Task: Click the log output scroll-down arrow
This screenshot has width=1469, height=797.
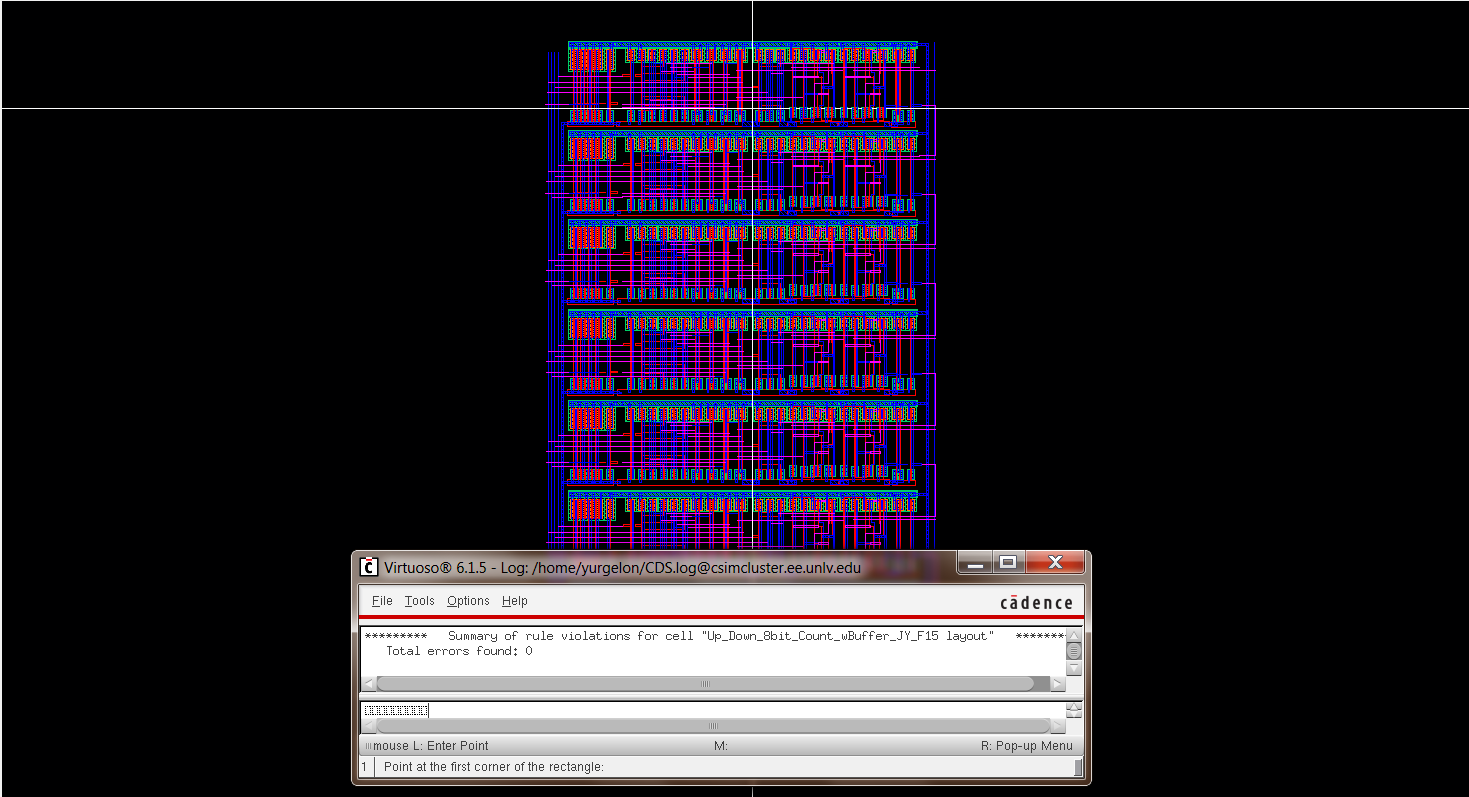Action: pos(1074,668)
